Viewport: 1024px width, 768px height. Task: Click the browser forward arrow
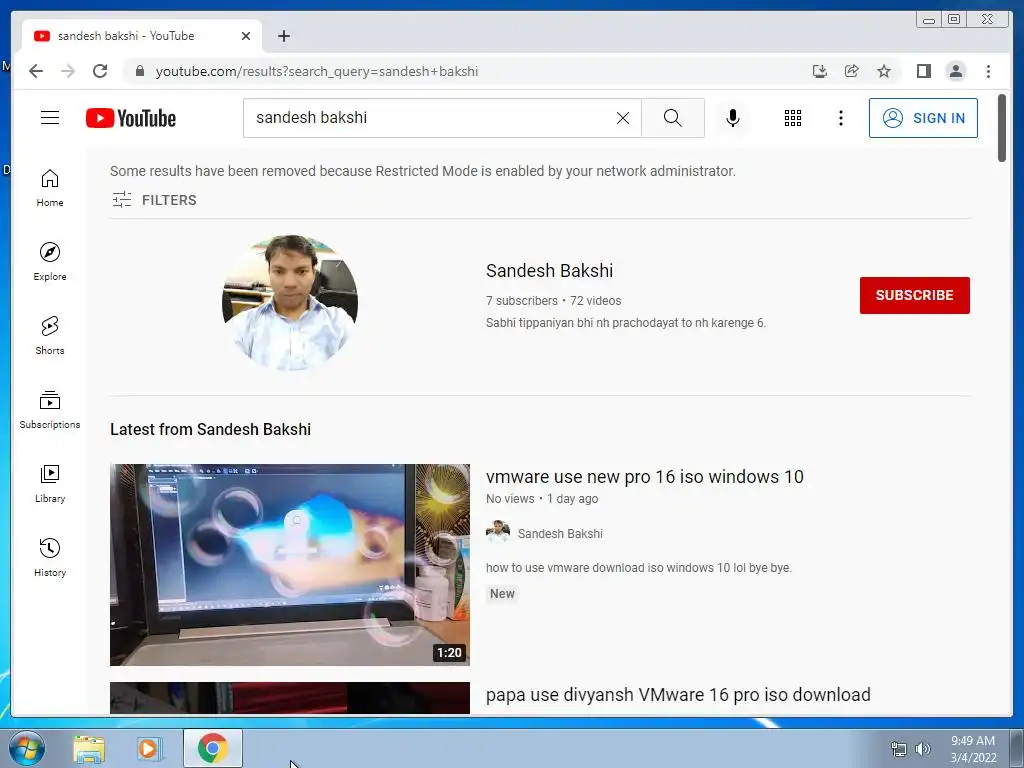pos(68,71)
